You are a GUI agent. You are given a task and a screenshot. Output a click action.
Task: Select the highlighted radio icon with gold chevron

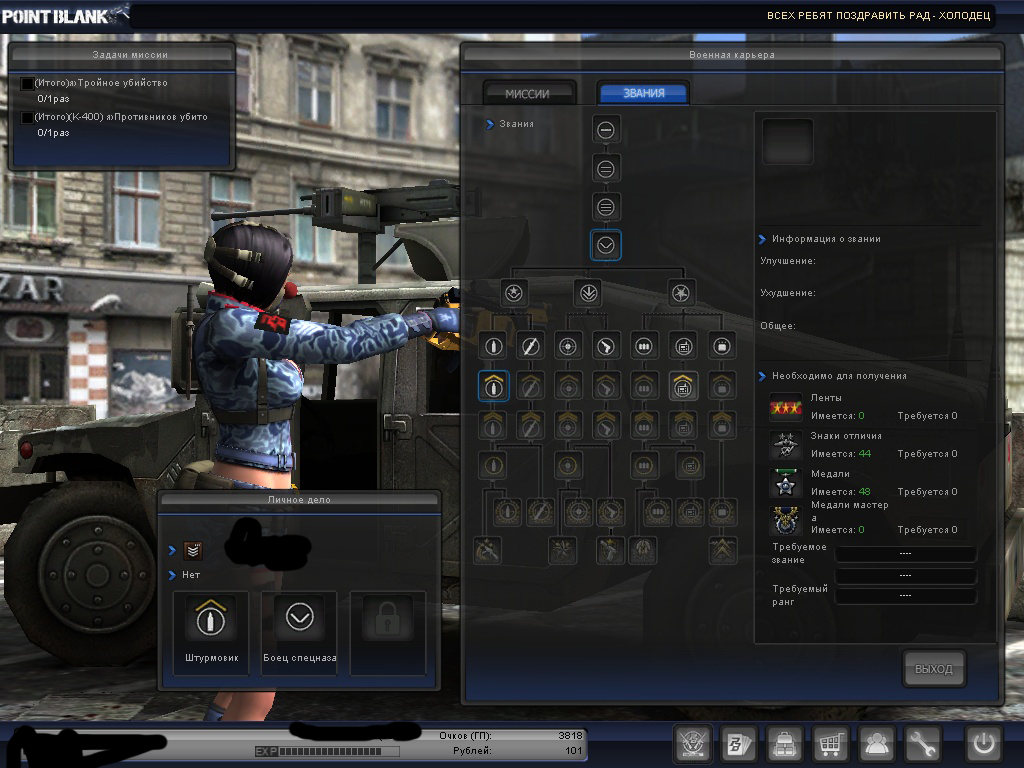[x=683, y=386]
